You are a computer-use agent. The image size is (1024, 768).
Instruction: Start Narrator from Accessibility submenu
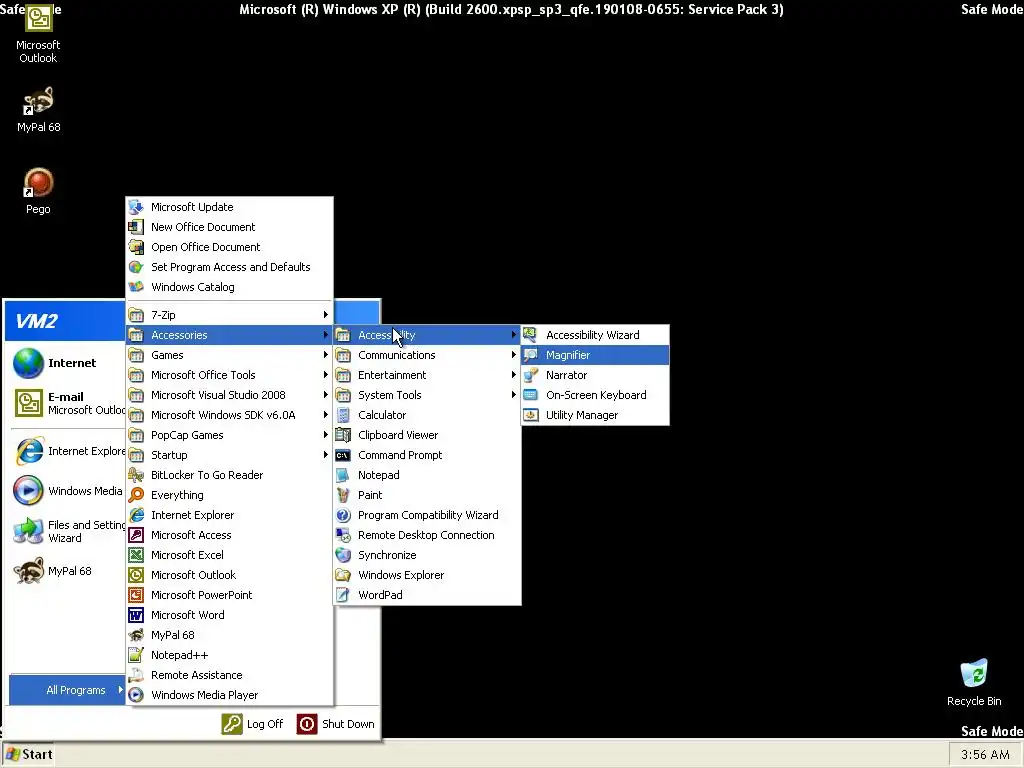tap(595, 375)
